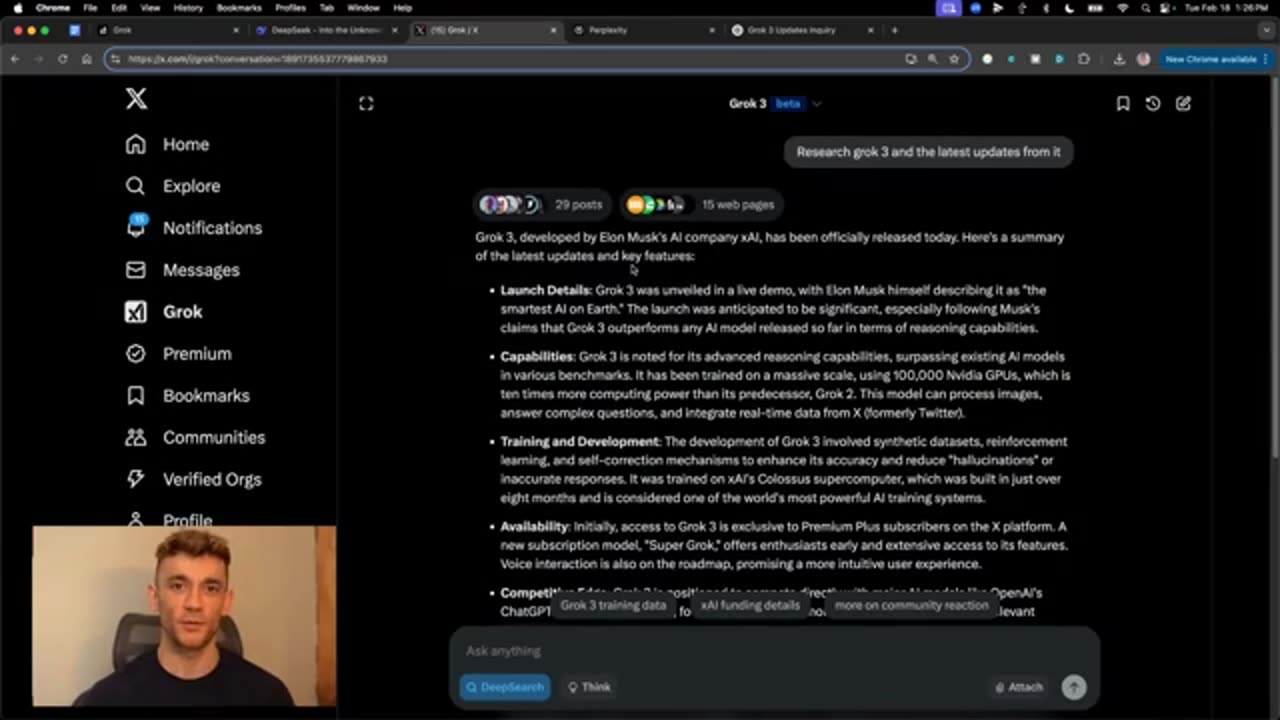The width and height of the screenshot is (1280, 720).
Task: Open Chrome History menu
Action: 188,7
